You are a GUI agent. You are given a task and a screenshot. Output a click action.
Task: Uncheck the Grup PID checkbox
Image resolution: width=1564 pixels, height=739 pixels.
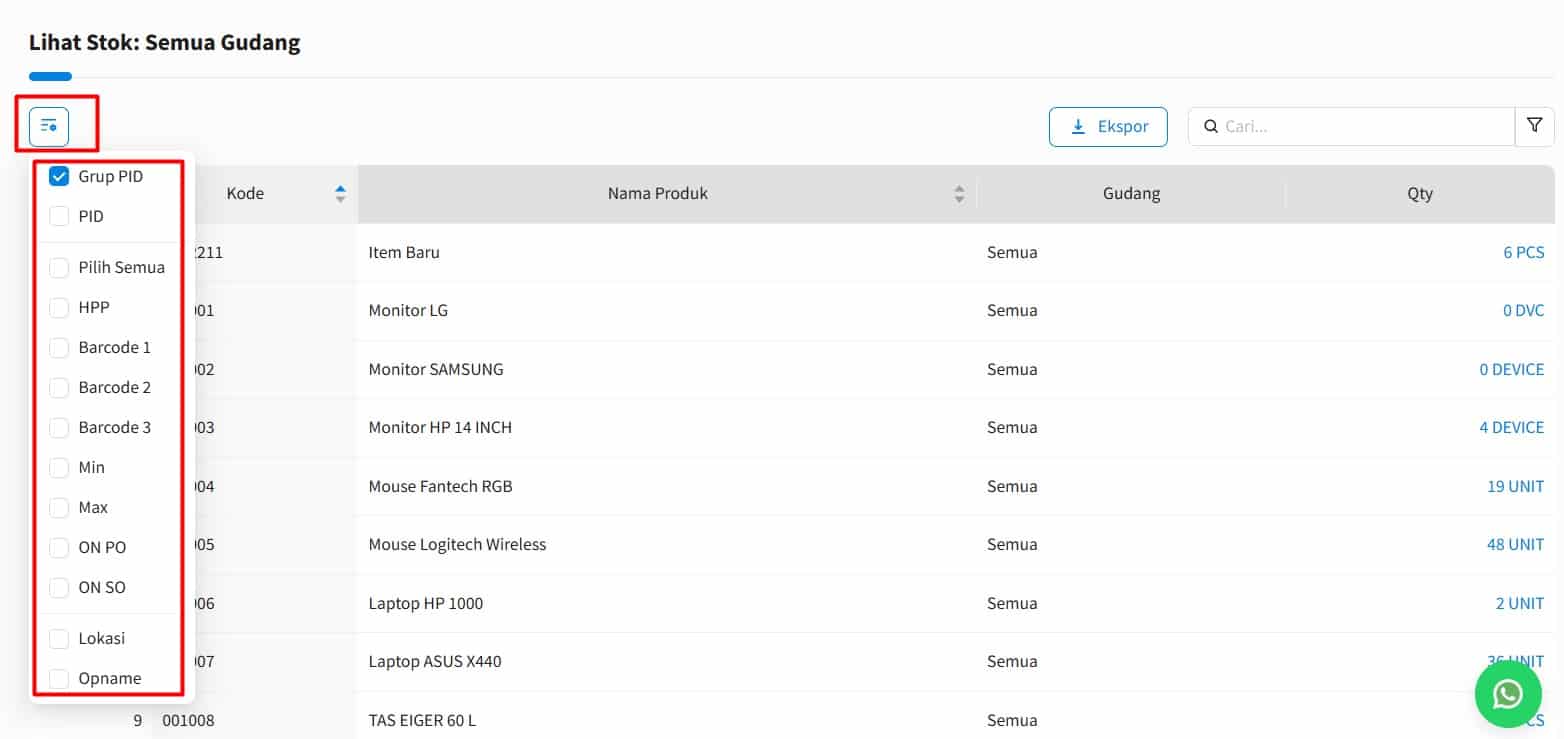[58, 176]
